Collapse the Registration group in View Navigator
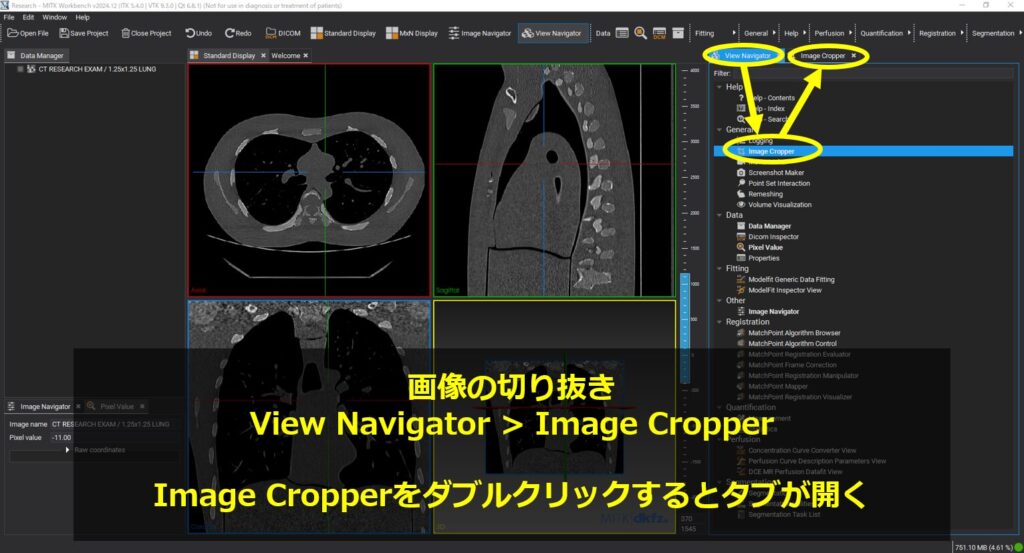 tap(720, 322)
